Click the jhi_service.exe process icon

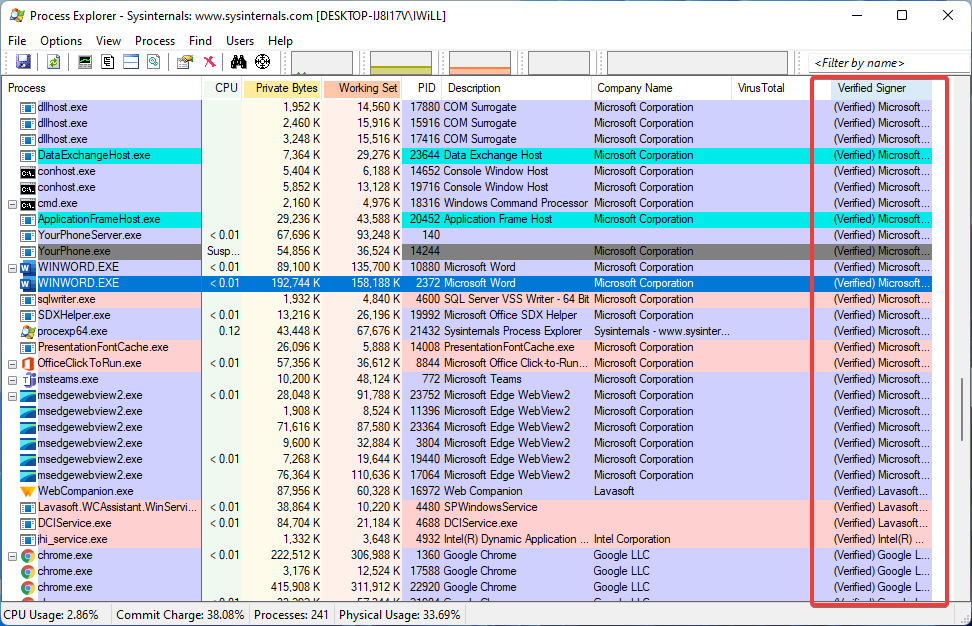click(27, 539)
